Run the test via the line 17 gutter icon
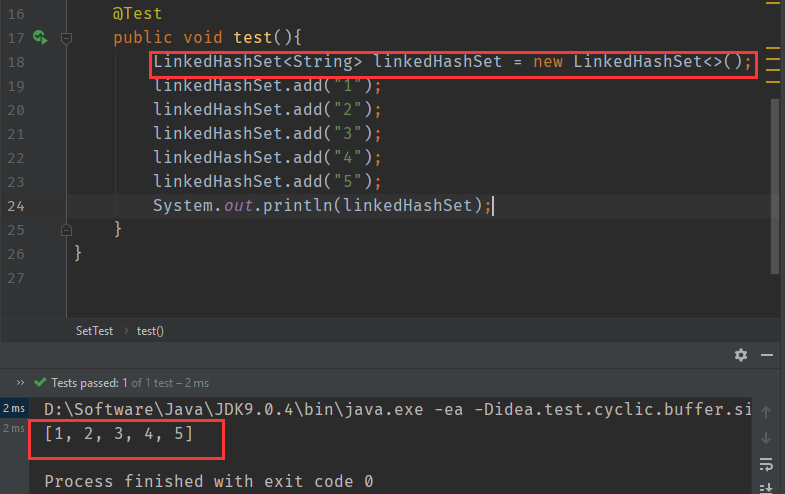Image resolution: width=785 pixels, height=494 pixels. pyautogui.click(x=41, y=37)
